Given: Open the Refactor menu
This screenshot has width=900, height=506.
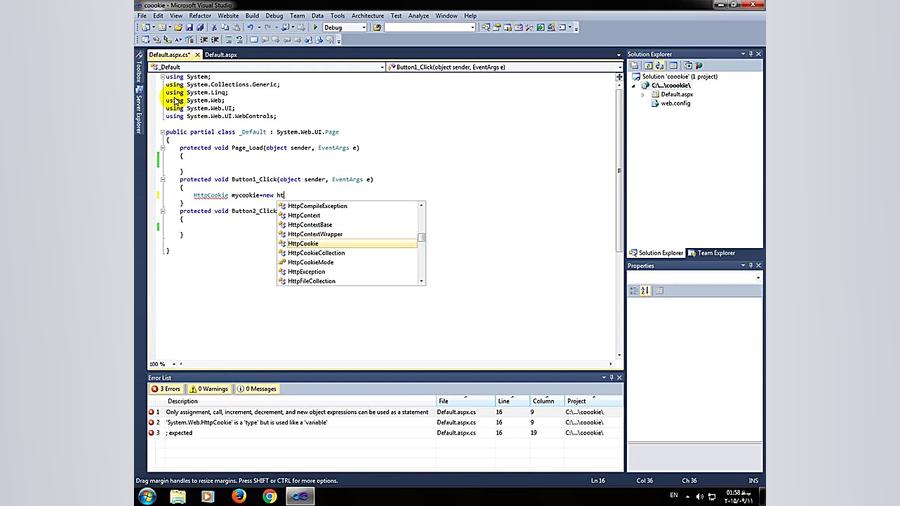Looking at the screenshot, I should click(x=200, y=16).
